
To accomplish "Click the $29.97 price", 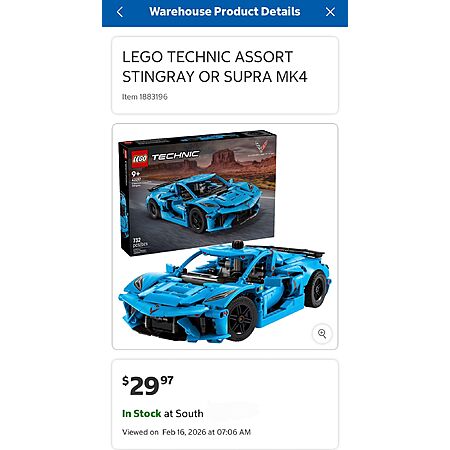I will click(x=148, y=385).
